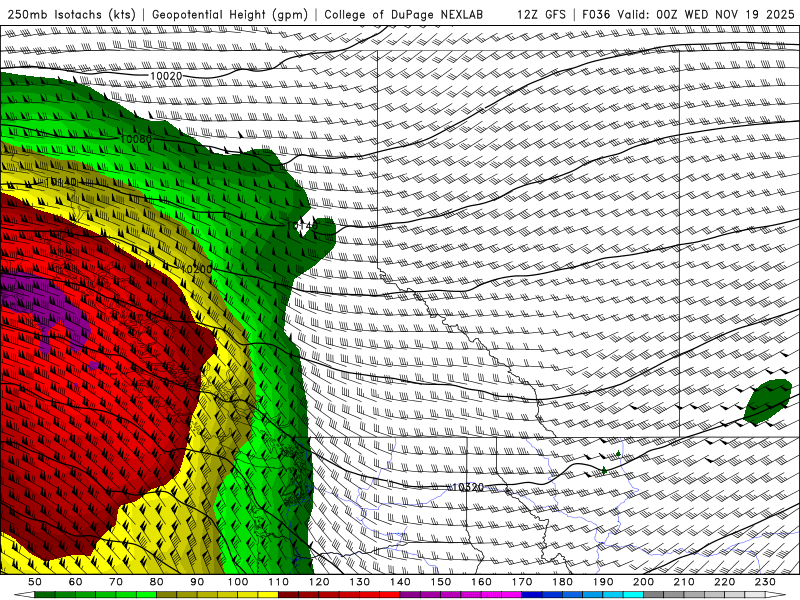800x600 pixels.
Task: Click the 10080 height contour label
Action: pyautogui.click(x=136, y=139)
